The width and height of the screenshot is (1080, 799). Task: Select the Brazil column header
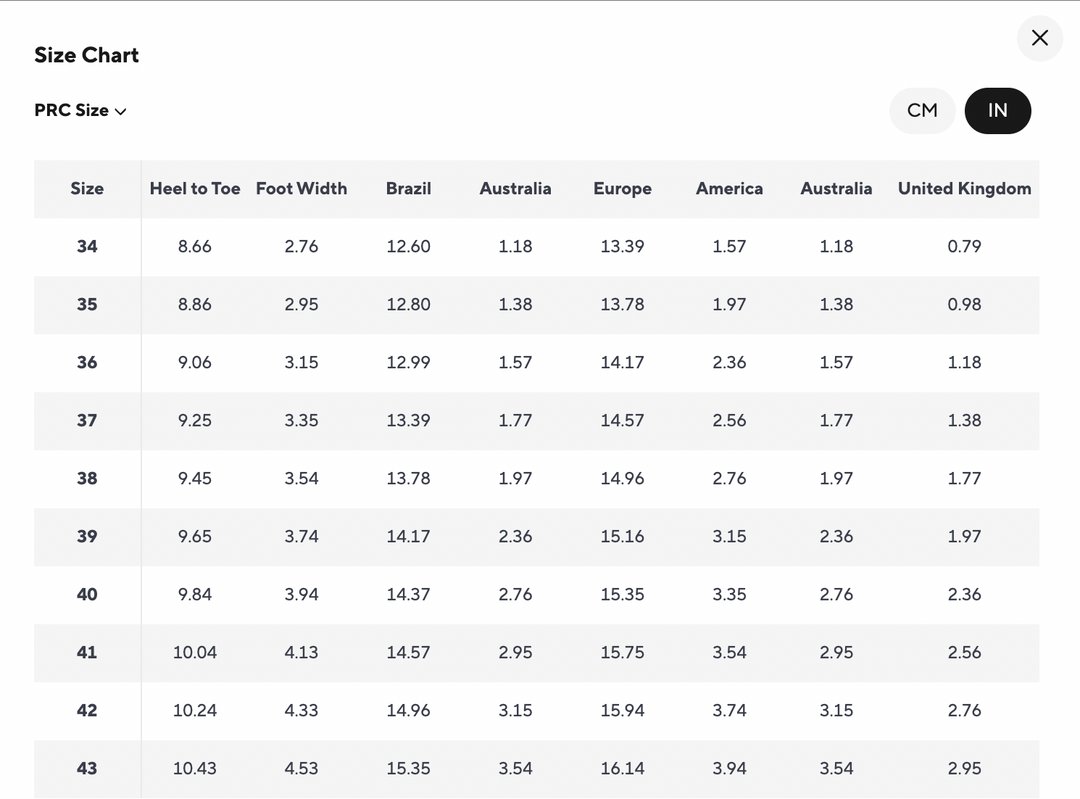pyautogui.click(x=408, y=188)
